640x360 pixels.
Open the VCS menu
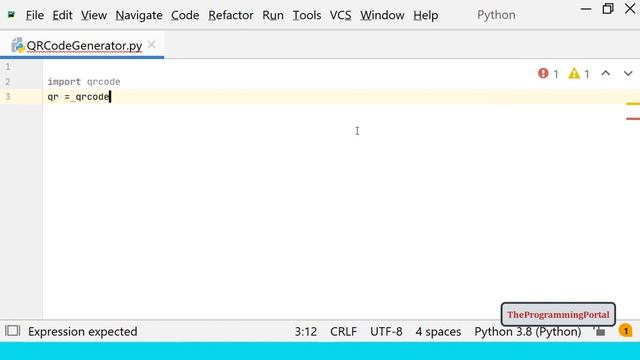pyautogui.click(x=340, y=15)
